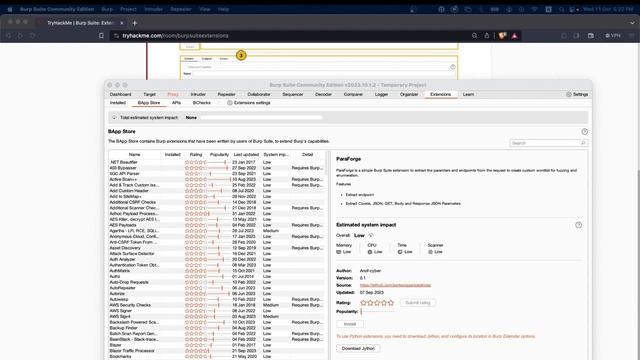Open the Brave wallet icon in the toolbar

coord(591,36)
